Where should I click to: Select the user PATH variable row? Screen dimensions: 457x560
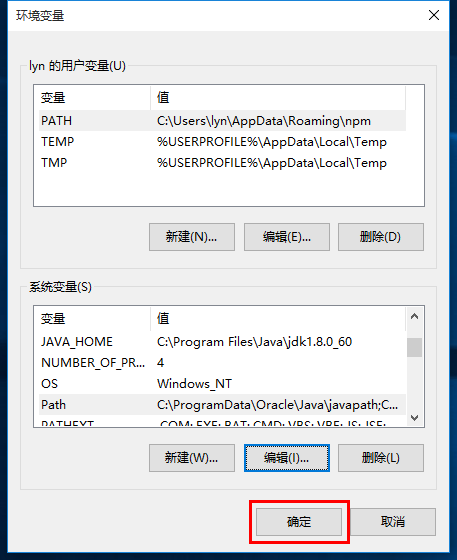point(222,121)
